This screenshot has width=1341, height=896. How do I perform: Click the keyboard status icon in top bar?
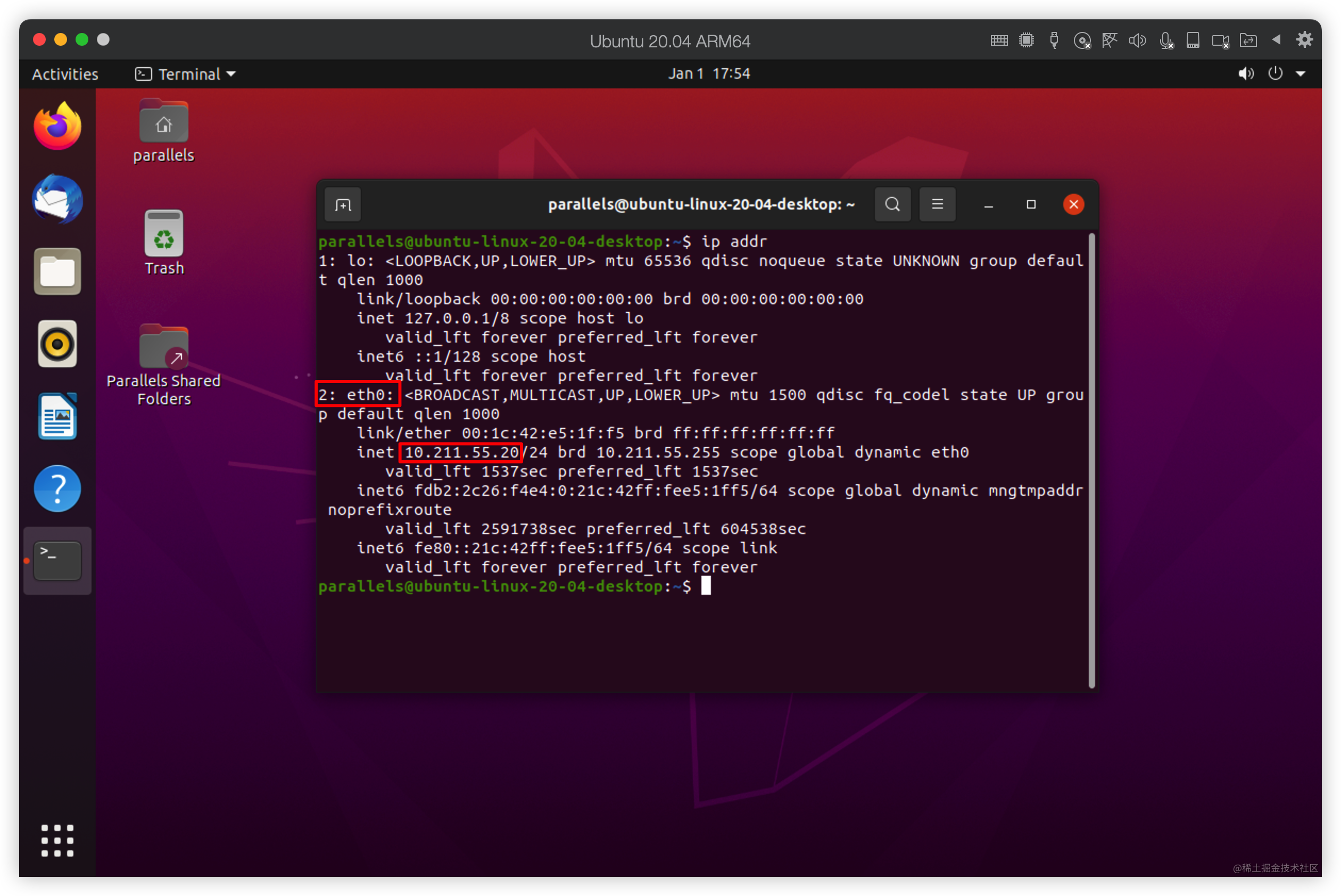999,40
